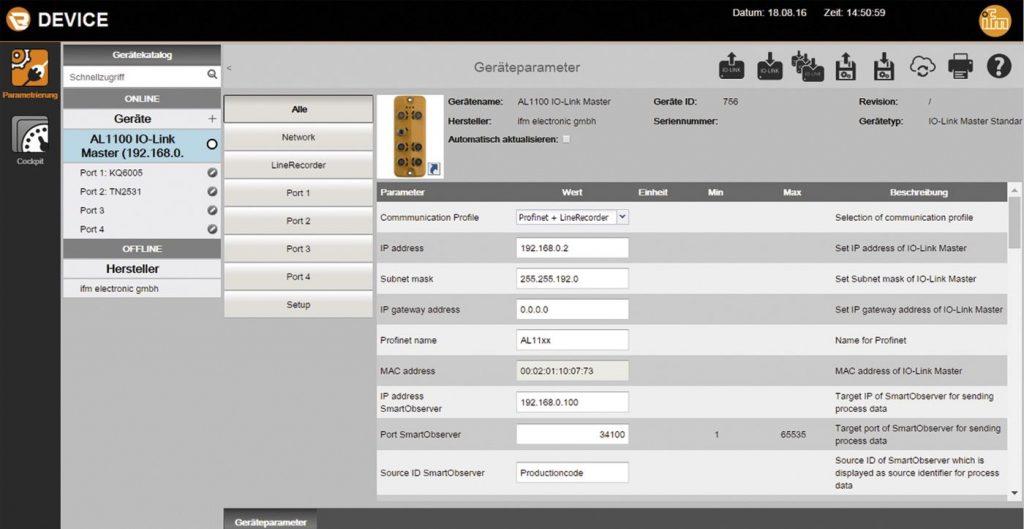
Task: Click the scrollbar up arrow
Action: [x=1014, y=190]
